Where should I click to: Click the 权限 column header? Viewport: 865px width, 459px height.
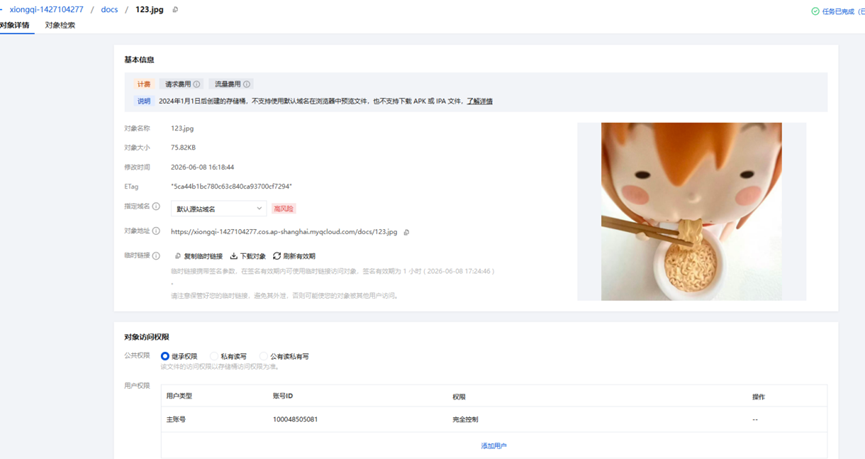(x=459, y=397)
